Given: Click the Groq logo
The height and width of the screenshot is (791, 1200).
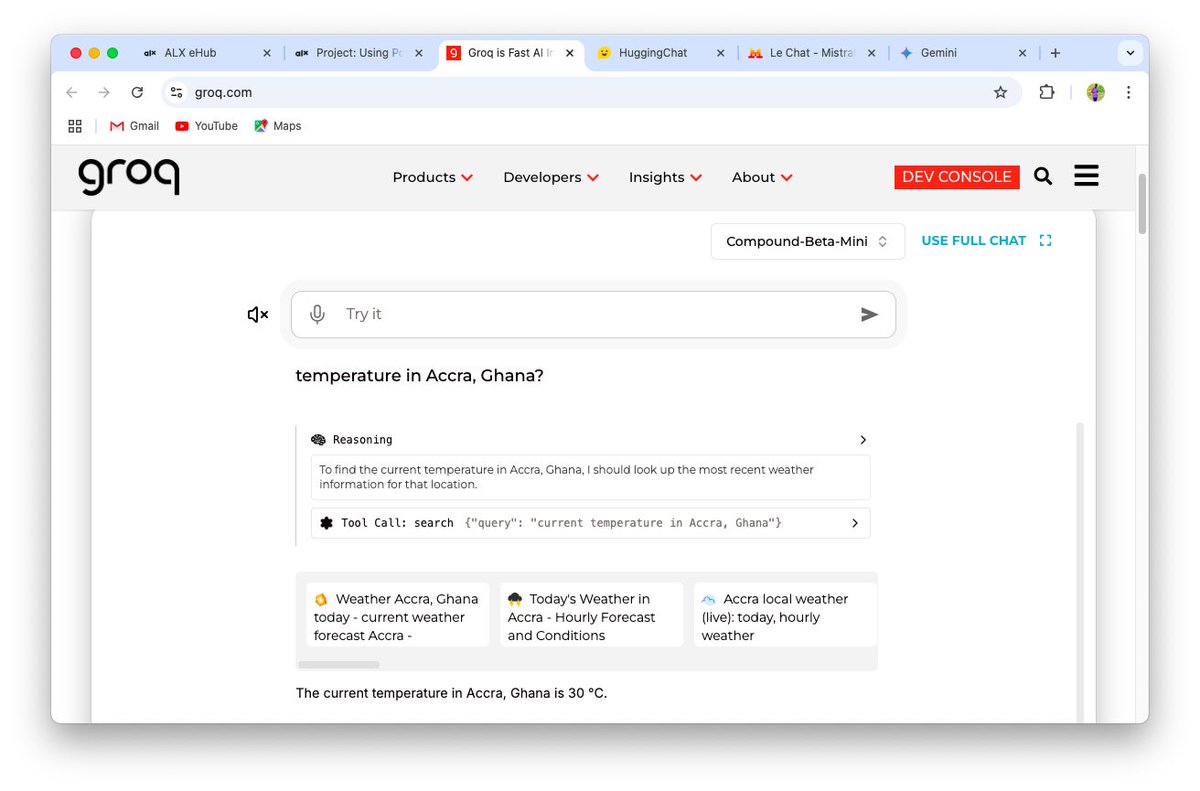Looking at the screenshot, I should [x=129, y=175].
